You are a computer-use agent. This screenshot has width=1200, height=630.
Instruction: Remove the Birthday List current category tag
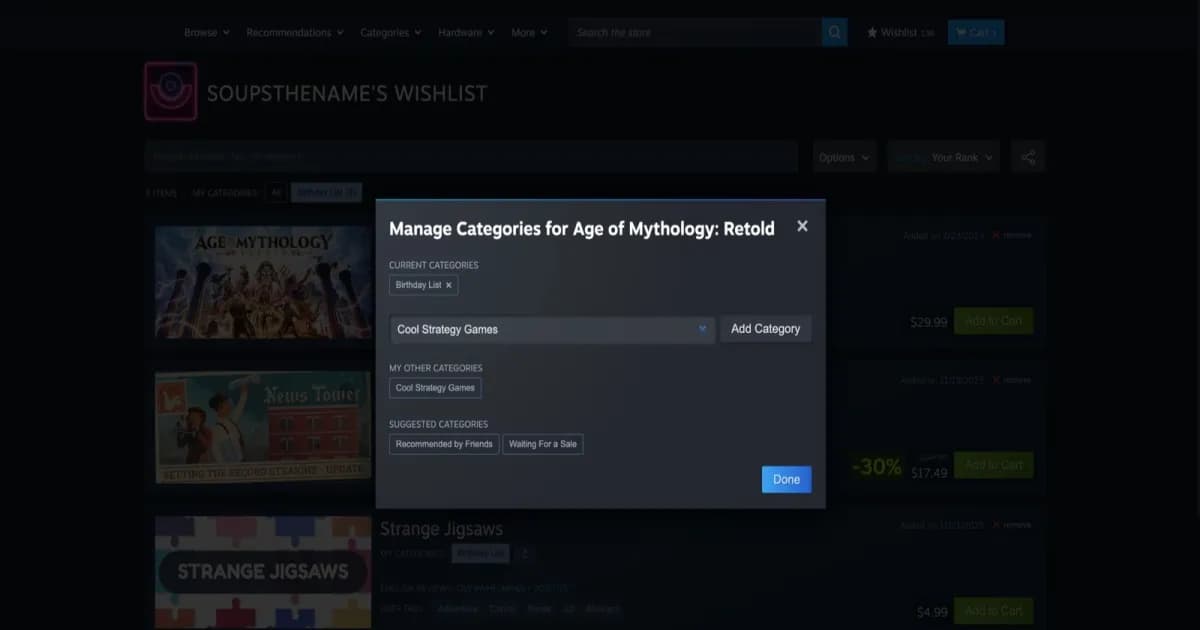click(449, 285)
